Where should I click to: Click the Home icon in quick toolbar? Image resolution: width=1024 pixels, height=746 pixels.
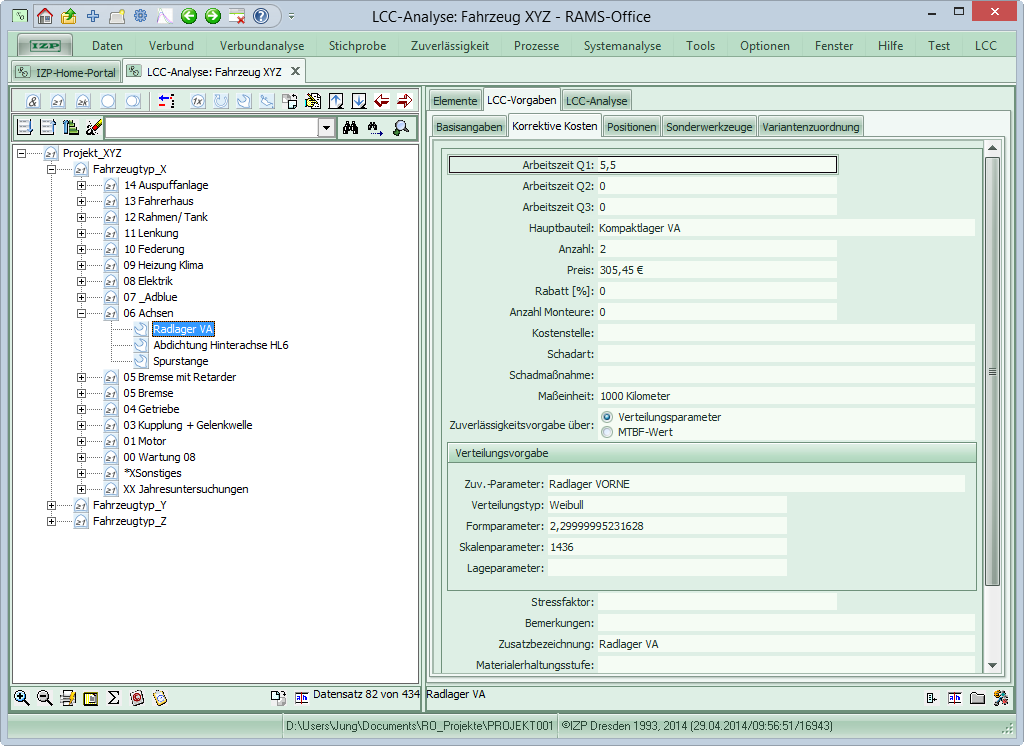(45, 16)
